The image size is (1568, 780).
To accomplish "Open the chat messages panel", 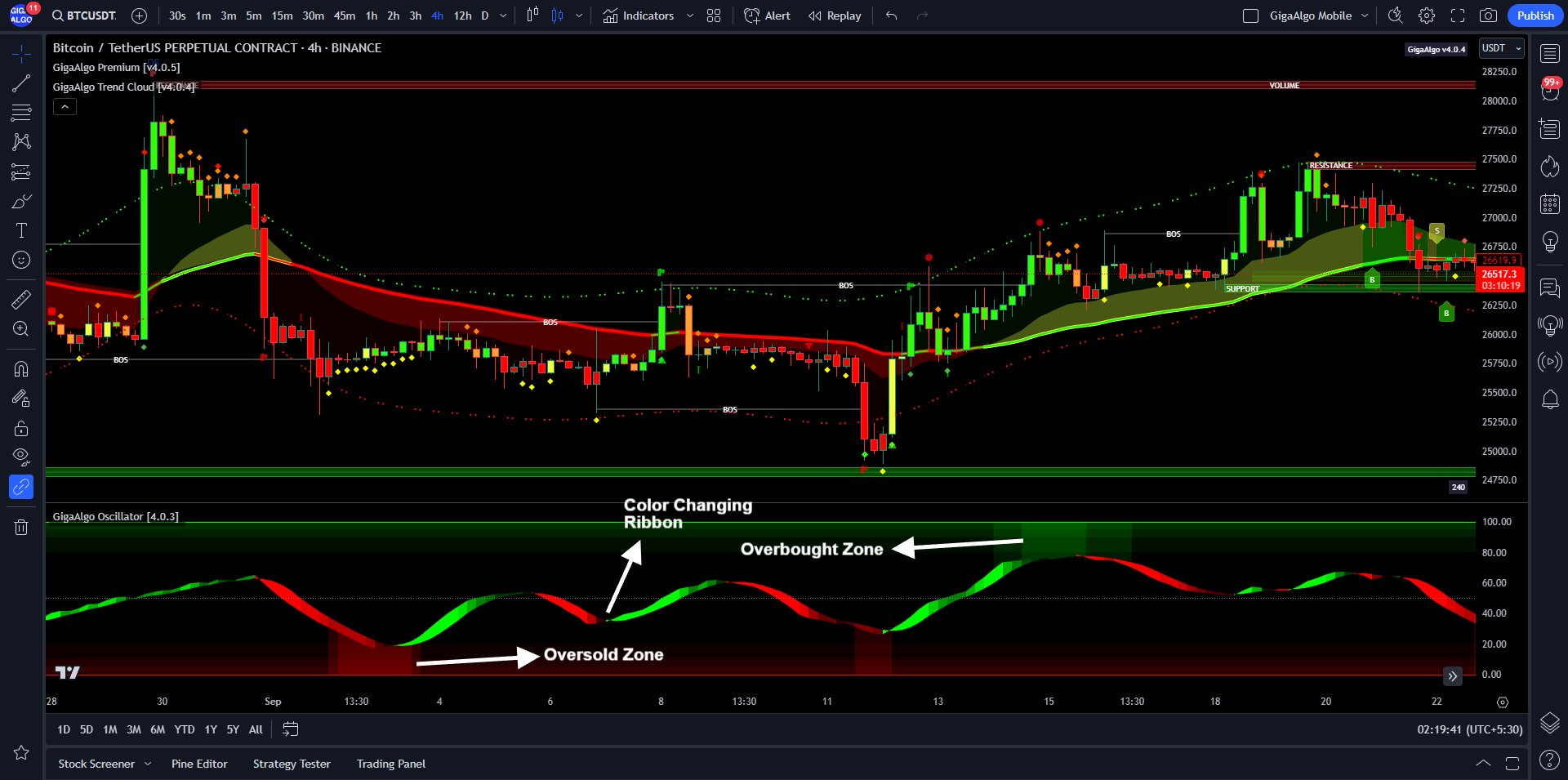I will pyautogui.click(x=1550, y=287).
